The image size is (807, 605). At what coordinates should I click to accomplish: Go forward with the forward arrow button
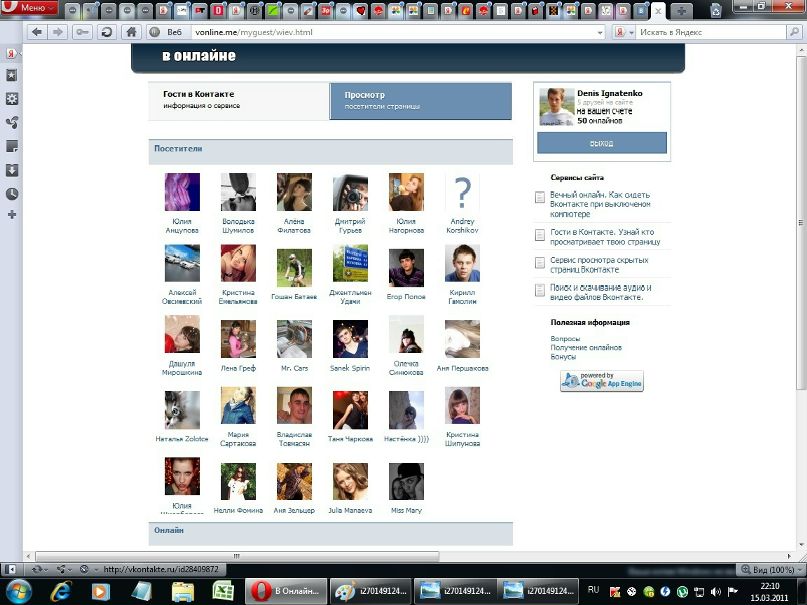[x=58, y=32]
